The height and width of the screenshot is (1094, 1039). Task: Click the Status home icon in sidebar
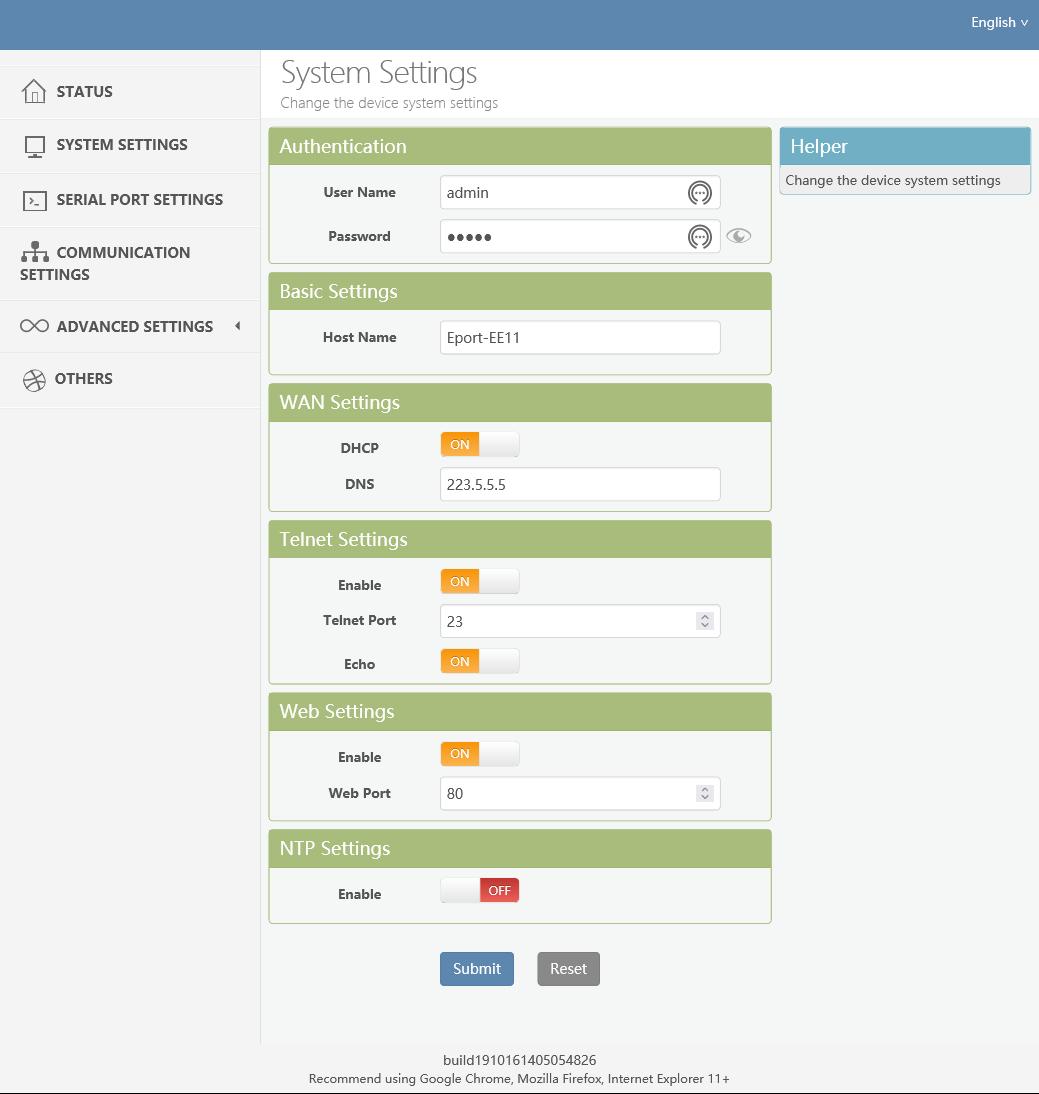click(34, 92)
